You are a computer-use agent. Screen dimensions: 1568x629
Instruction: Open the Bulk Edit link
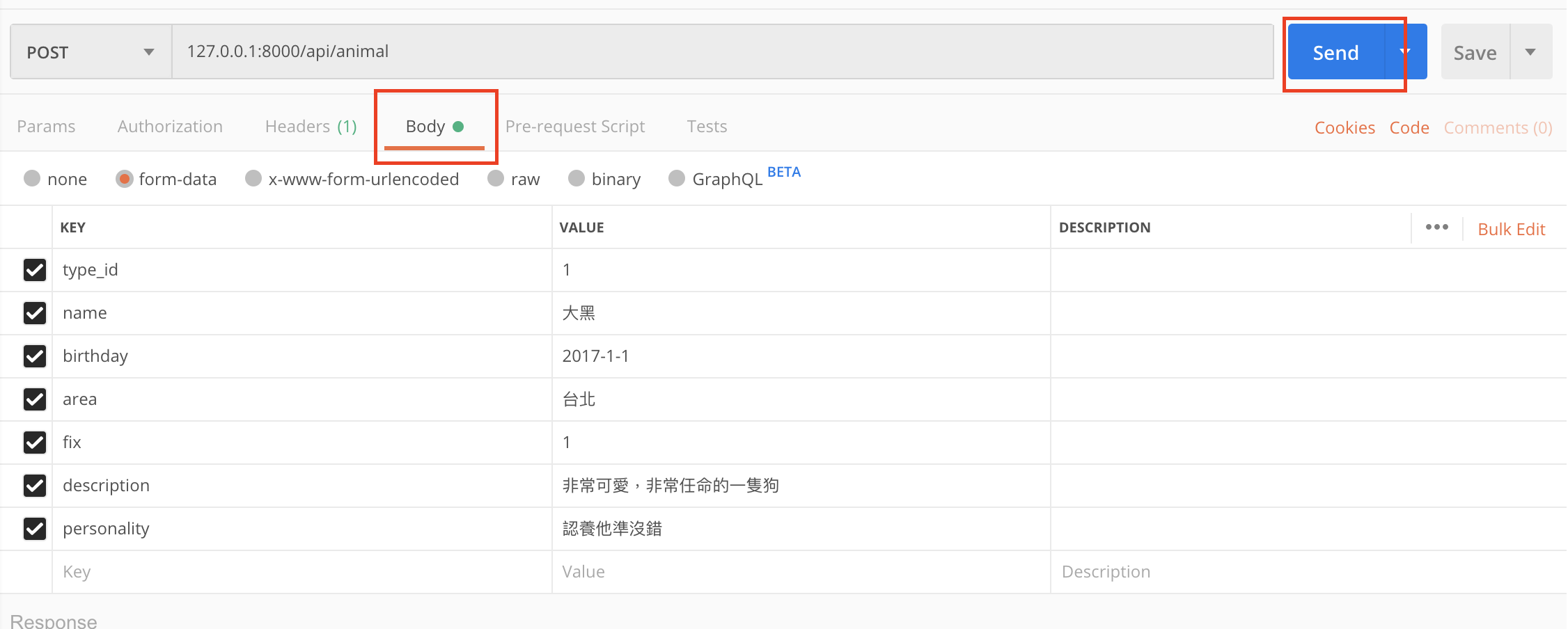[1511, 230]
